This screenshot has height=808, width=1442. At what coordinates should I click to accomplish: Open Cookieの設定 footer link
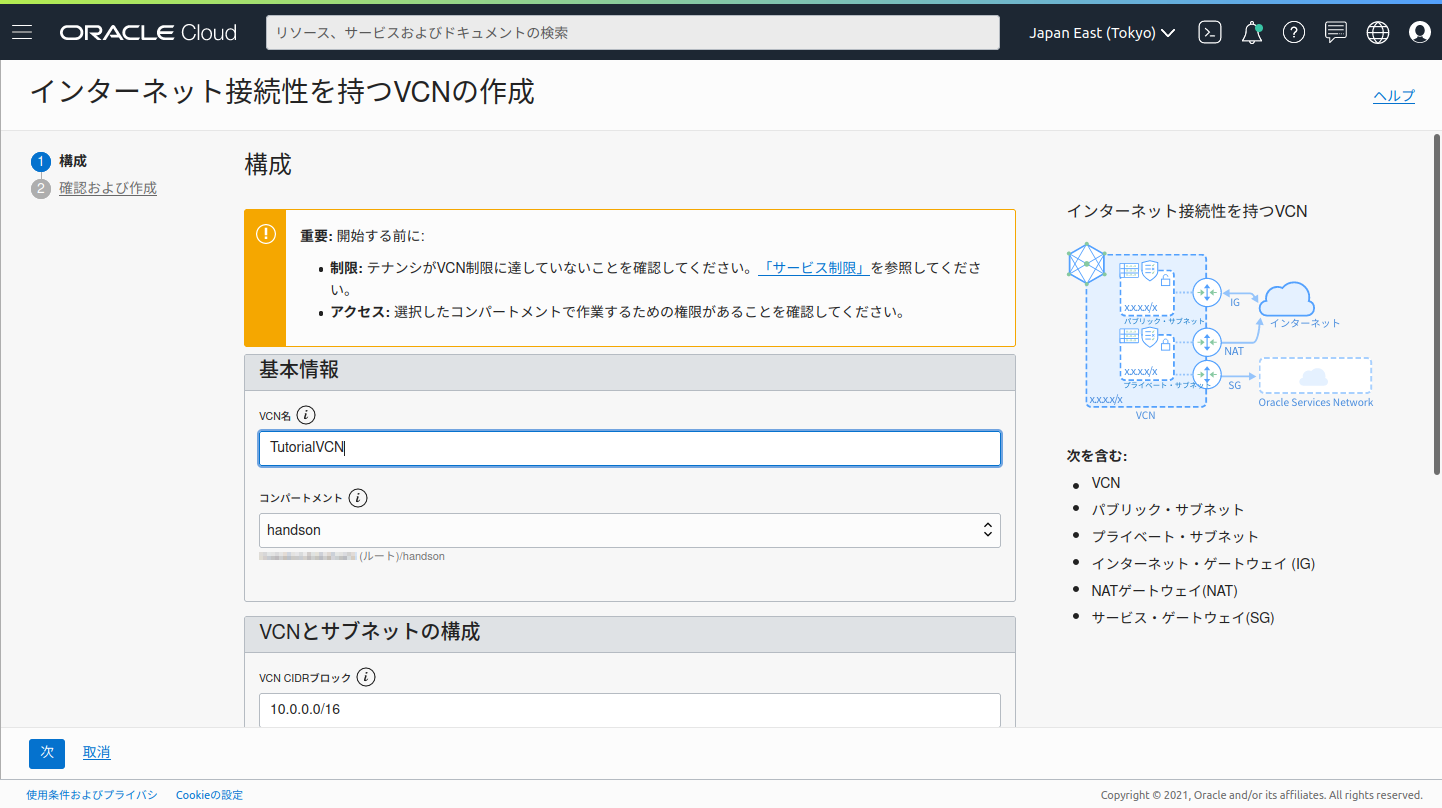click(x=209, y=795)
